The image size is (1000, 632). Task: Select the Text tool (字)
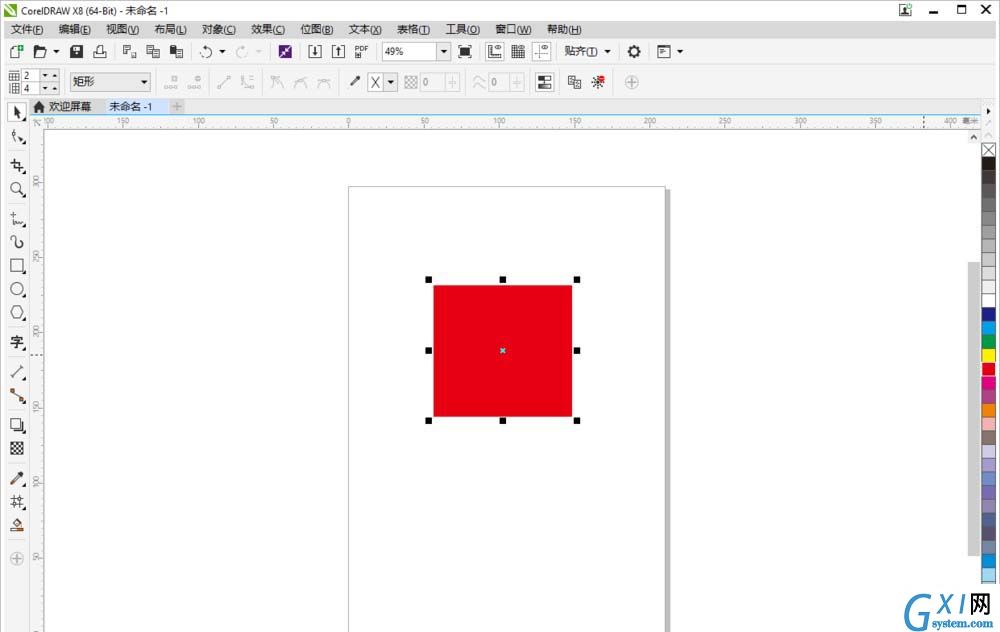click(x=17, y=342)
